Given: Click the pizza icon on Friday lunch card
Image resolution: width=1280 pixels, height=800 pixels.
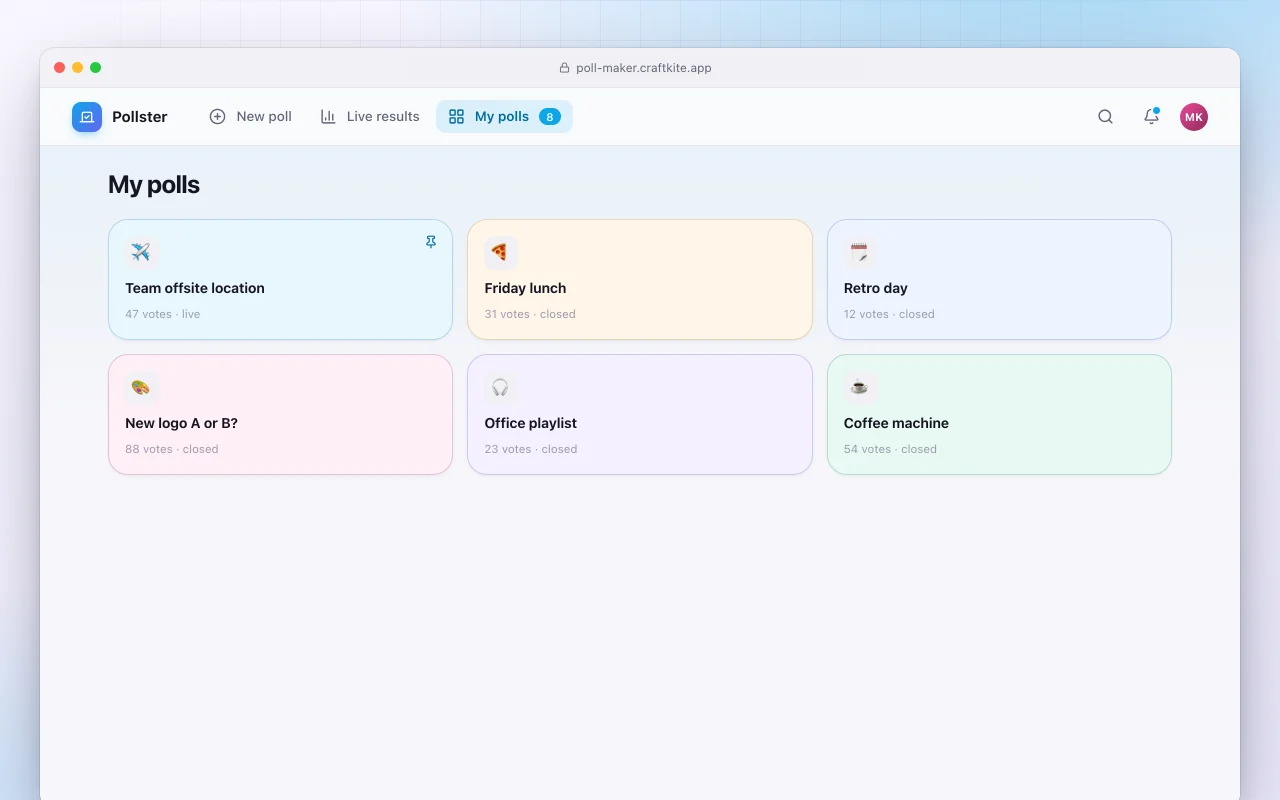Looking at the screenshot, I should click(x=500, y=252).
